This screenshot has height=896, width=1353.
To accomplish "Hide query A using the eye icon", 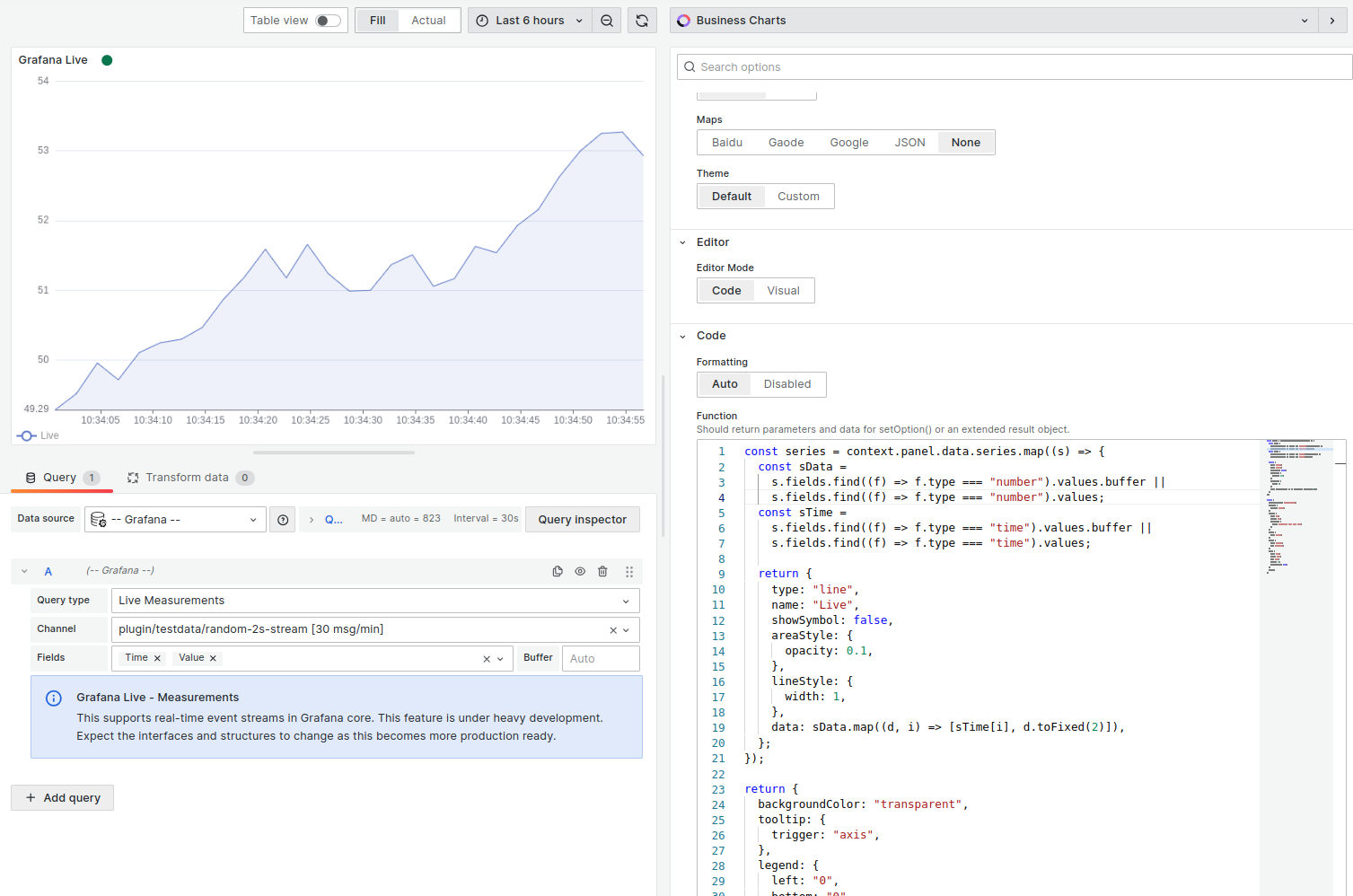I will pyautogui.click(x=580, y=571).
